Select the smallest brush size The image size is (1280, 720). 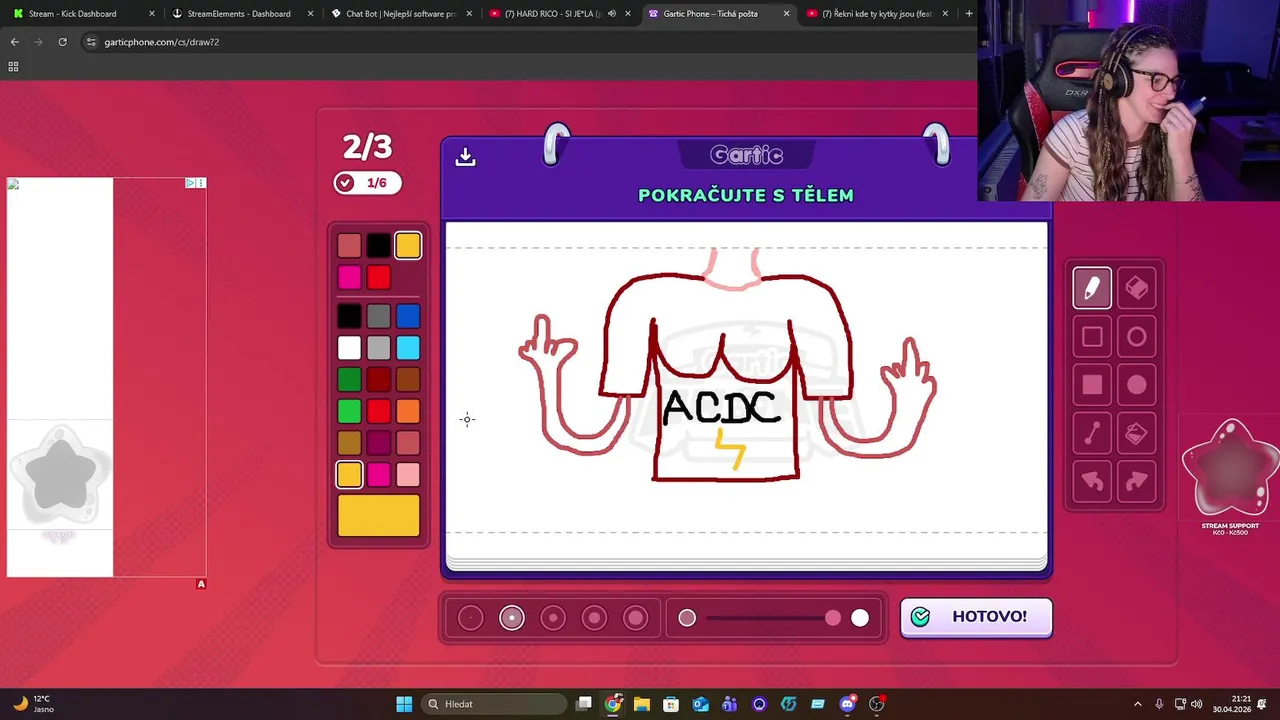point(470,618)
